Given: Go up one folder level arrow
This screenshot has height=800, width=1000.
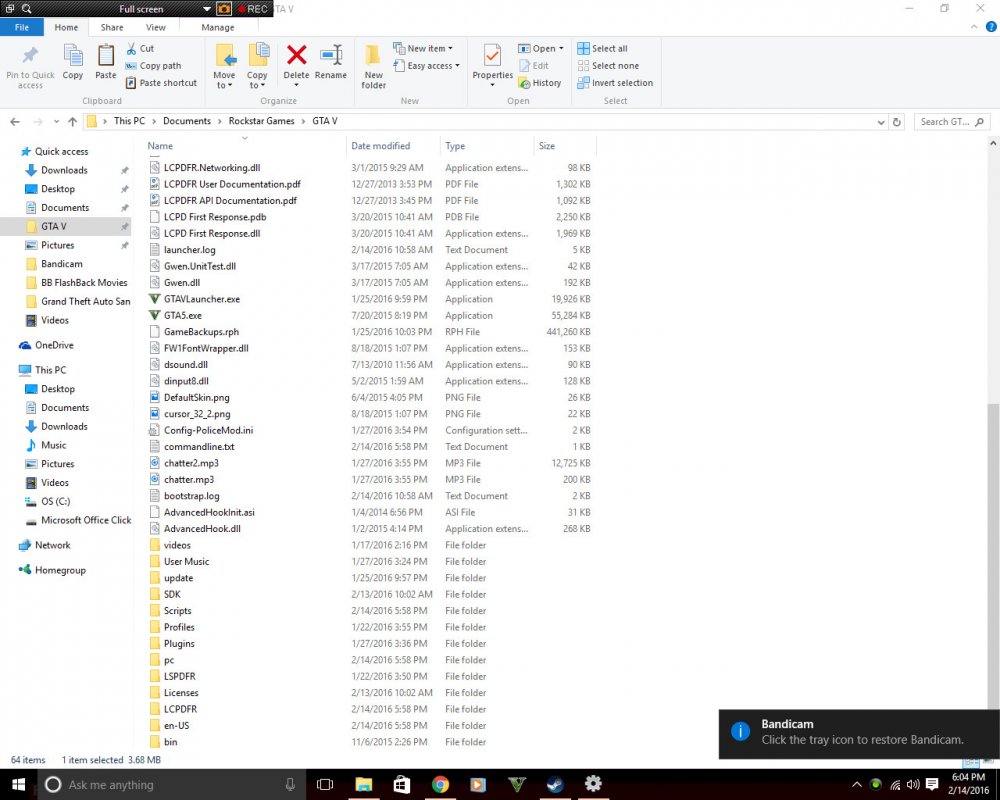Looking at the screenshot, I should (72, 122).
